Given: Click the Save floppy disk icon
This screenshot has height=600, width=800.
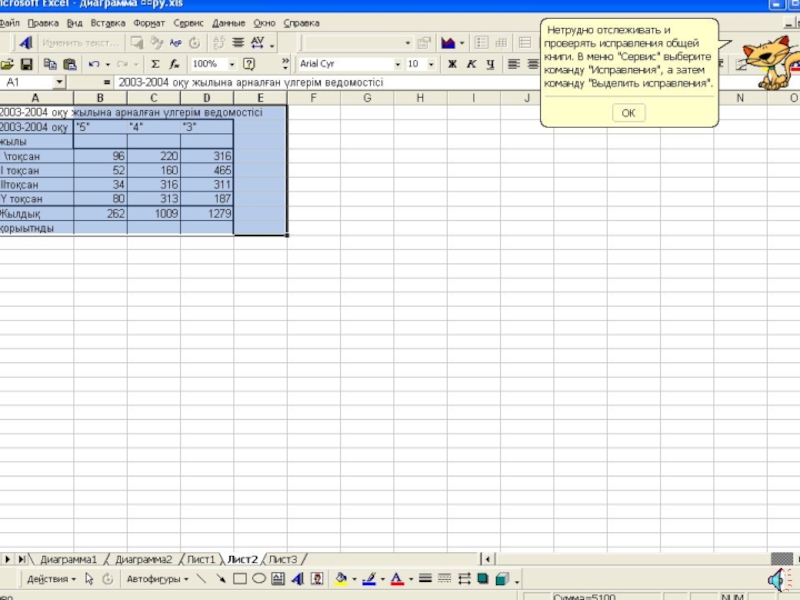Looking at the screenshot, I should [x=27, y=64].
